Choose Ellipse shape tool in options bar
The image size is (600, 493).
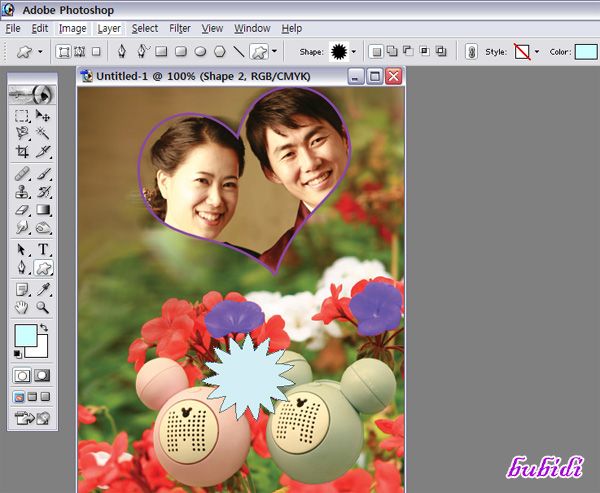click(200, 51)
